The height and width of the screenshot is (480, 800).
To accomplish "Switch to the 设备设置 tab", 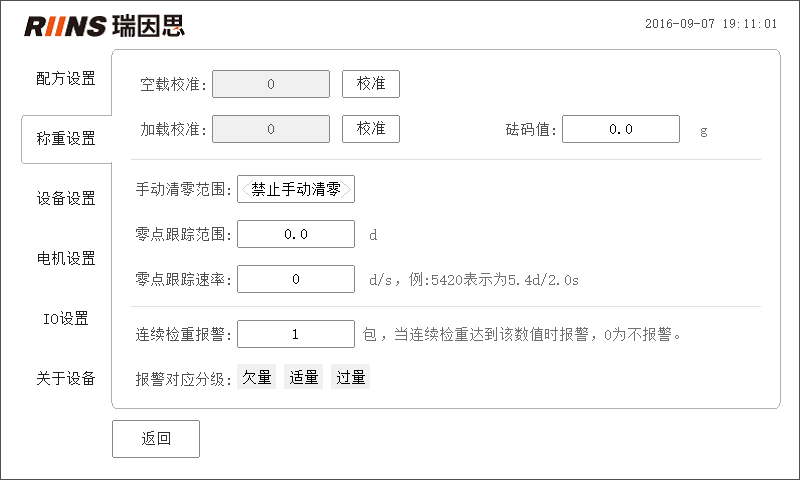I will coord(66,198).
